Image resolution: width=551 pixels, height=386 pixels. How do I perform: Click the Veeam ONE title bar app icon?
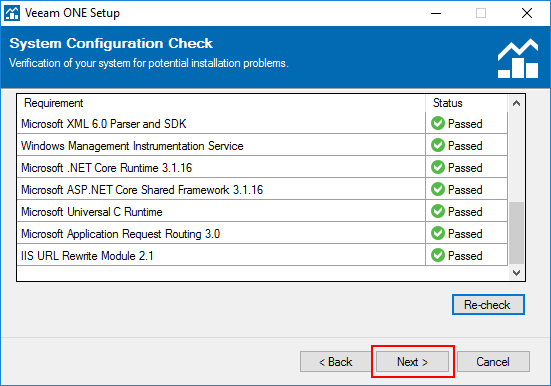[12, 13]
